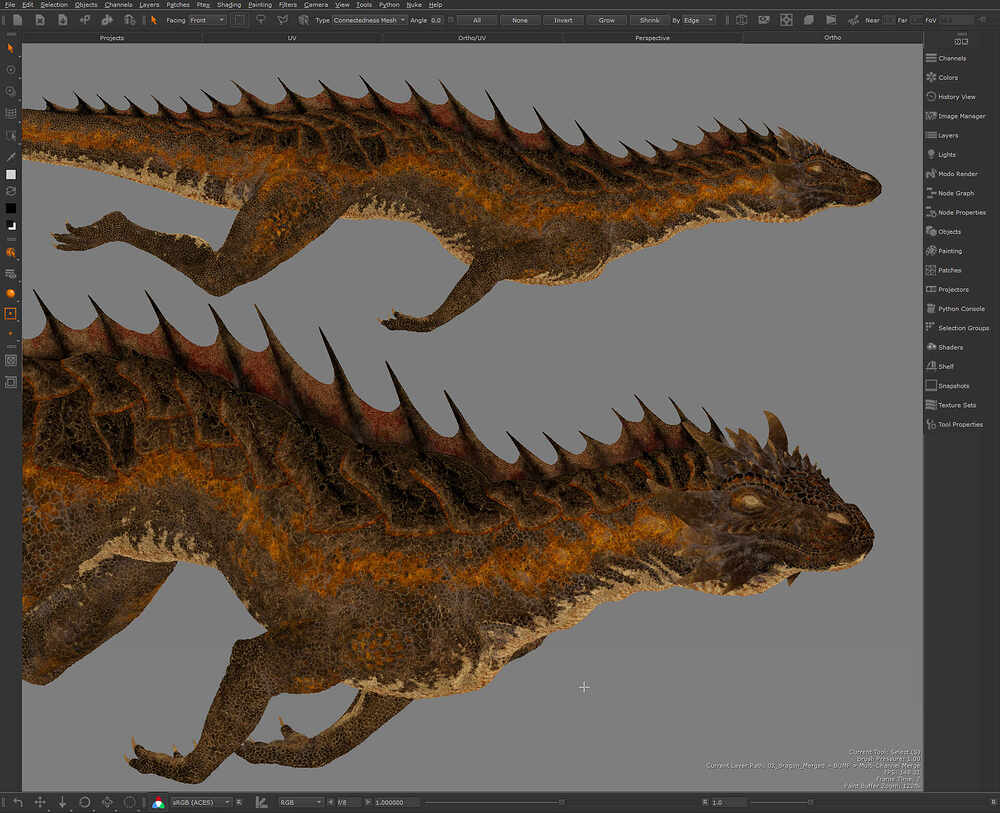
Task: Show the Patches palette
Action: [x=943, y=270]
